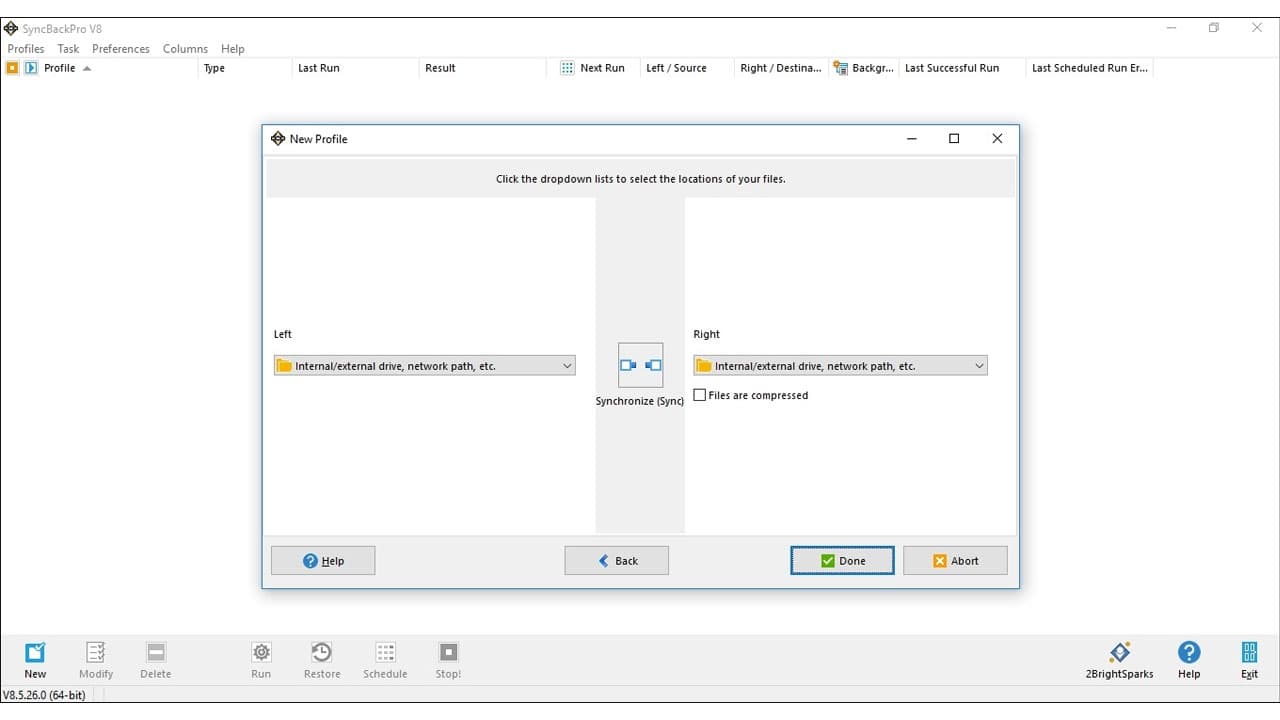Click the Back button
The image size is (1280, 720).
(616, 560)
